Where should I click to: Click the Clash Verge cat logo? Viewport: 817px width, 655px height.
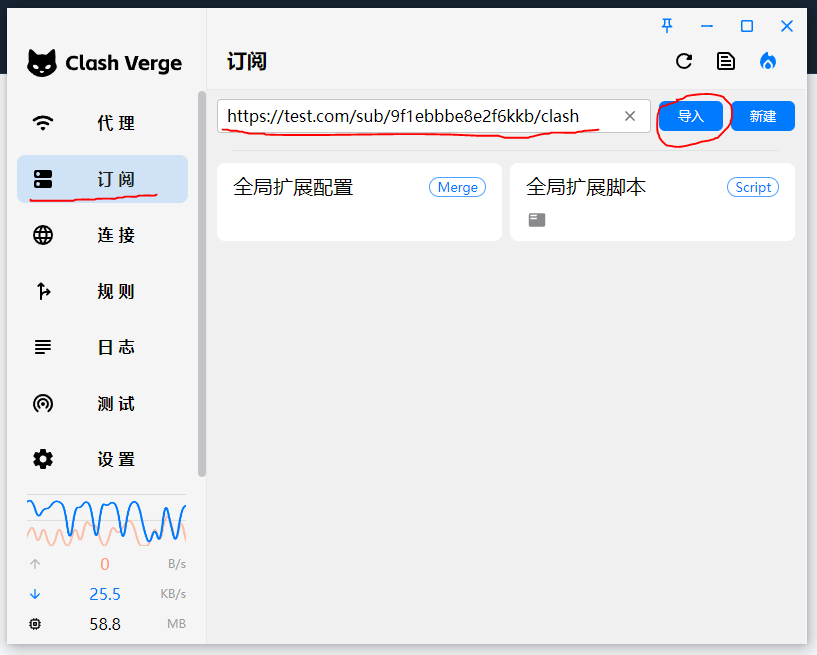[42, 63]
